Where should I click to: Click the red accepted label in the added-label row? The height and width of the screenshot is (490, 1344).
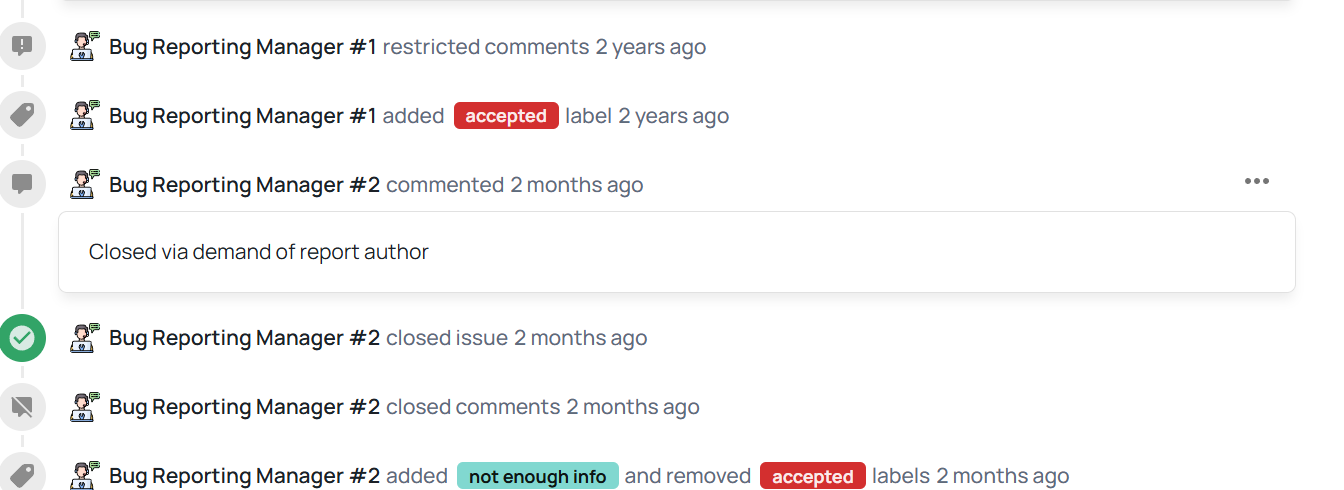pyautogui.click(x=506, y=116)
